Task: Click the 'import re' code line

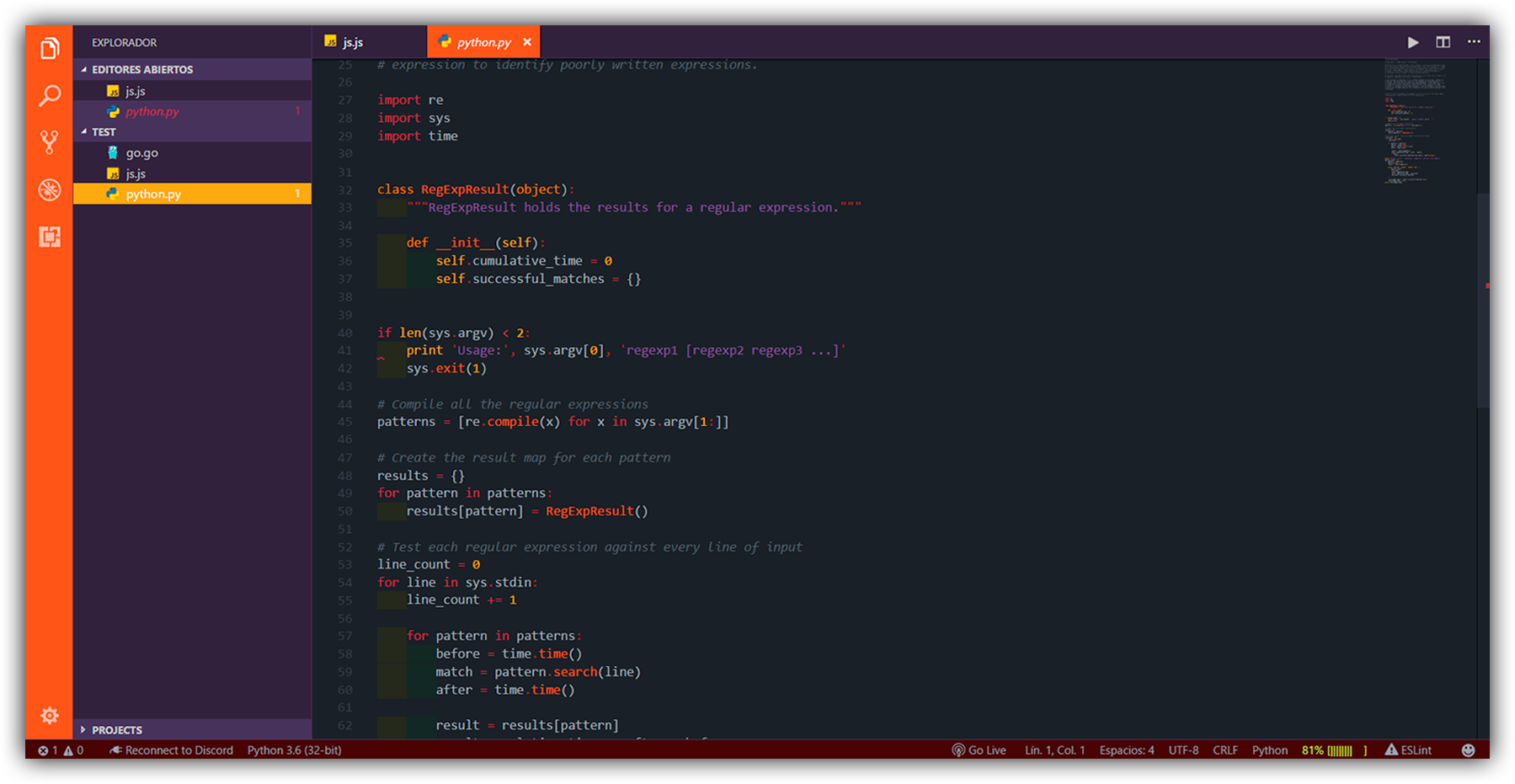Action: coord(410,99)
